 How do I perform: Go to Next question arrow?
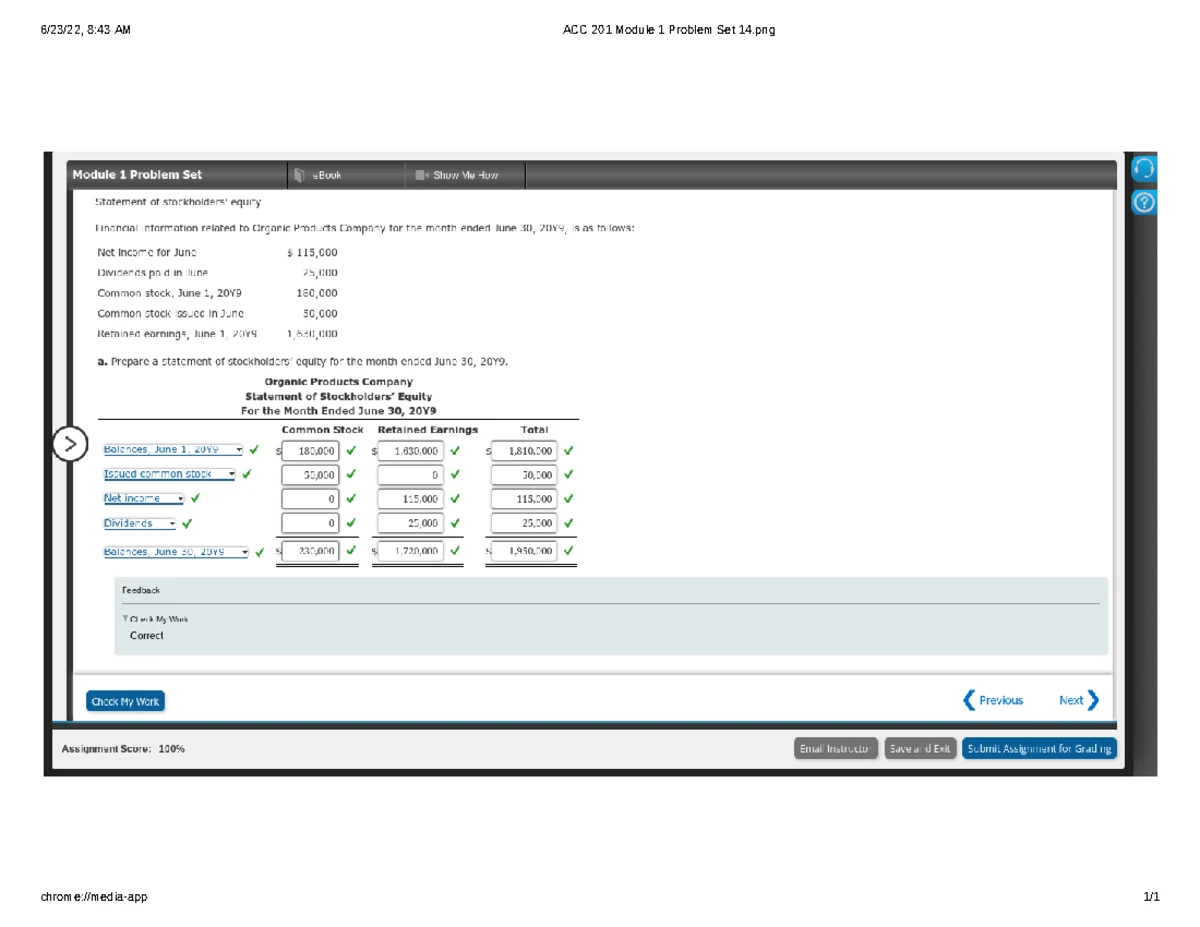pyautogui.click(x=1092, y=700)
